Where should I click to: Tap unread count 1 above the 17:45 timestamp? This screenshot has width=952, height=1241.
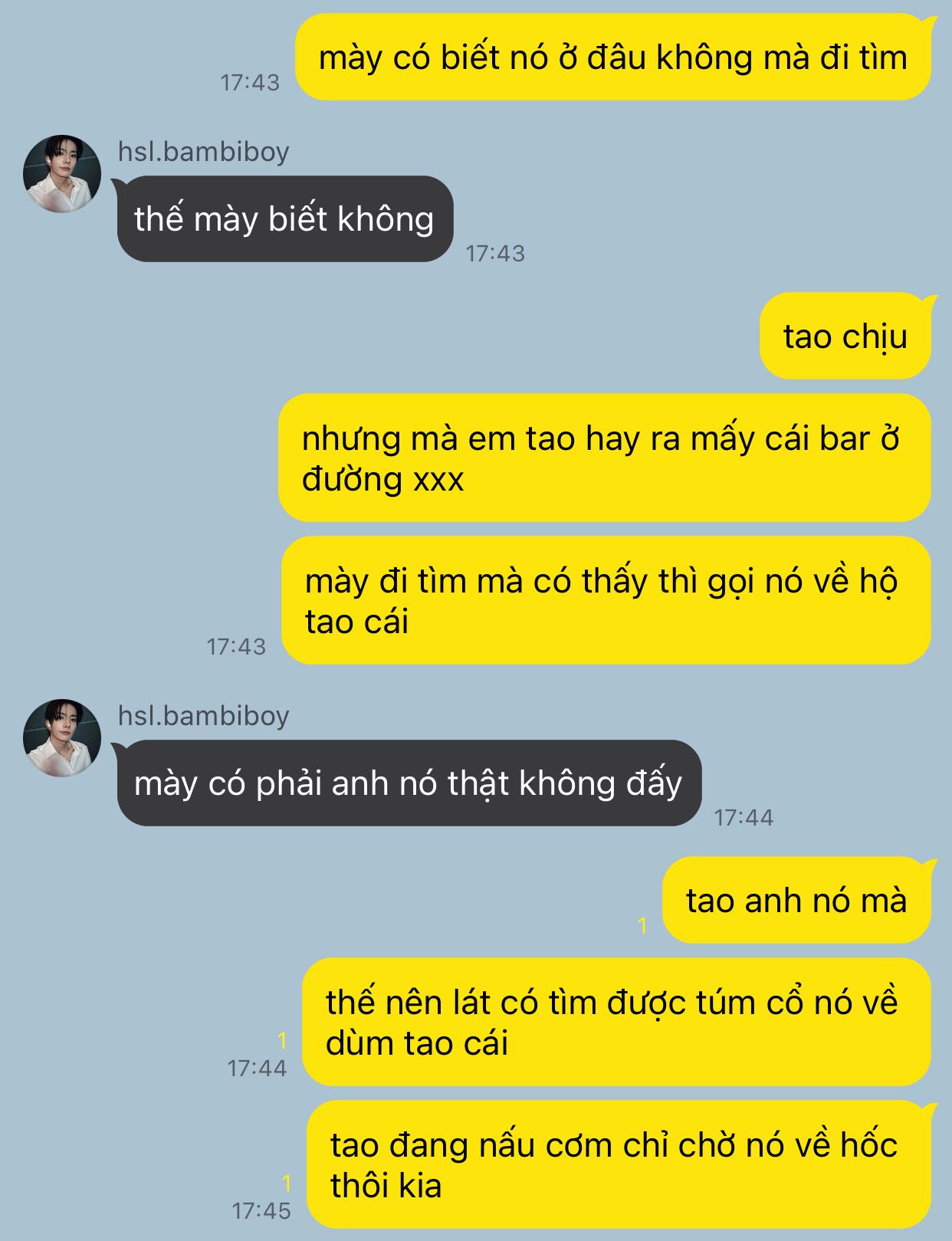[x=287, y=1183]
